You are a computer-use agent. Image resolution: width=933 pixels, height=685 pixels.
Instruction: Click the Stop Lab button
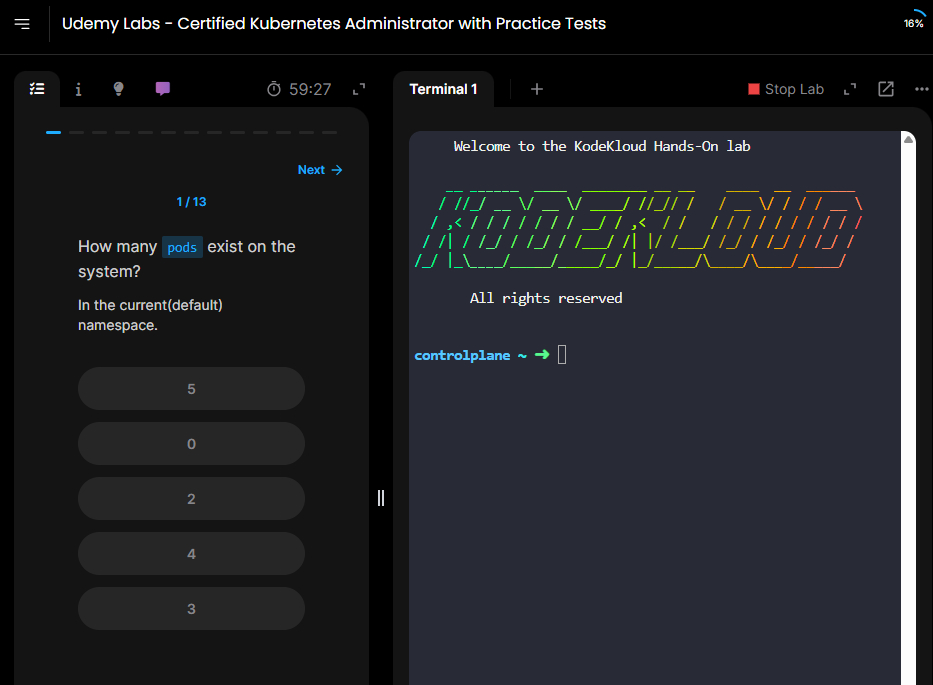[x=786, y=89]
